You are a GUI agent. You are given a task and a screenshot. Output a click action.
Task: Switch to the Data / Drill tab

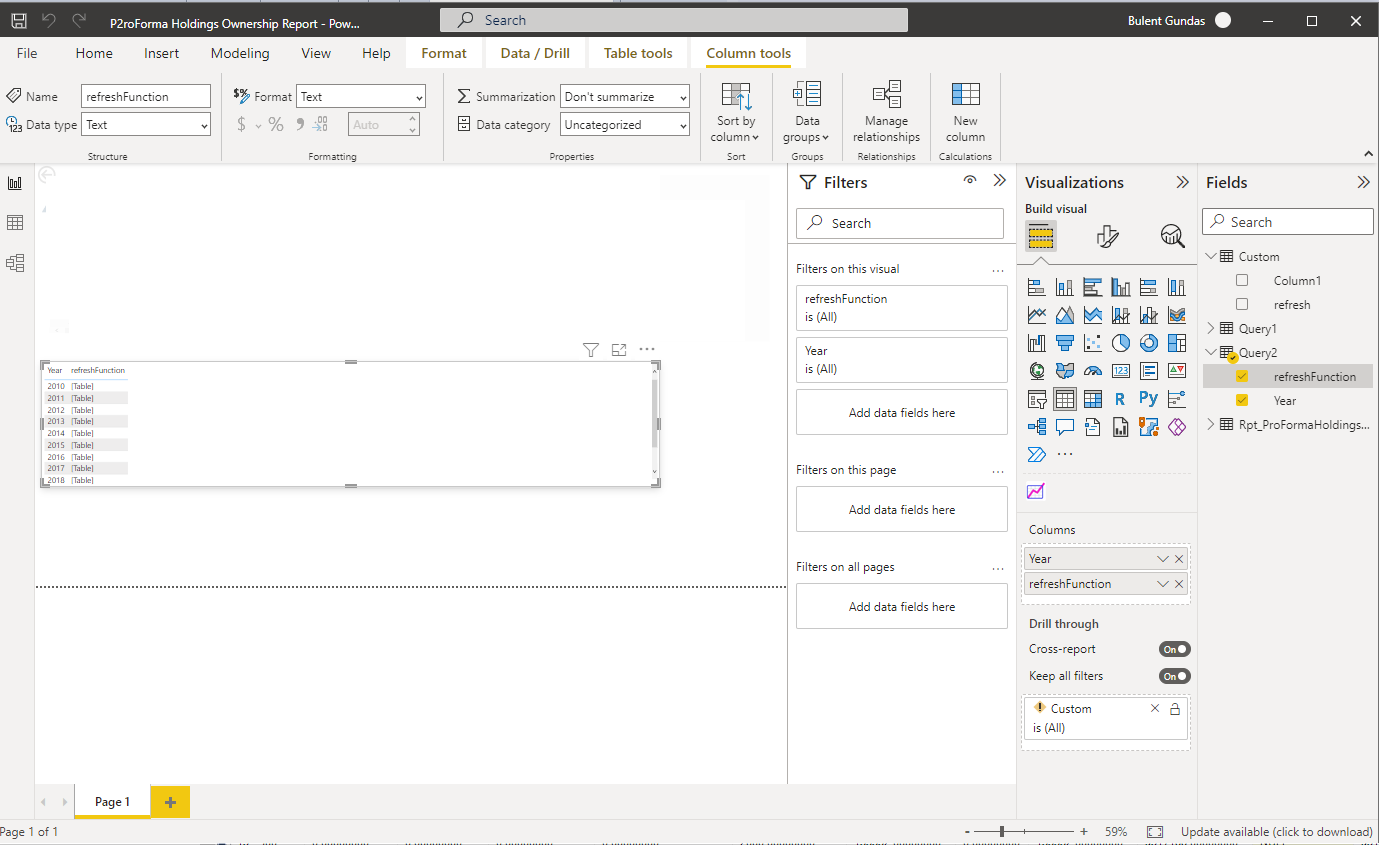535,53
